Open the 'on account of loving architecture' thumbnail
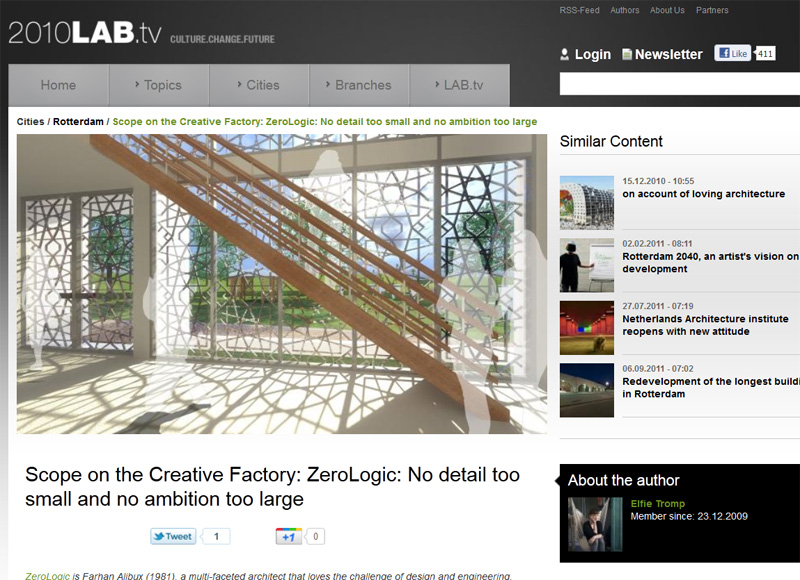The width and height of the screenshot is (800, 580). pyautogui.click(x=587, y=203)
